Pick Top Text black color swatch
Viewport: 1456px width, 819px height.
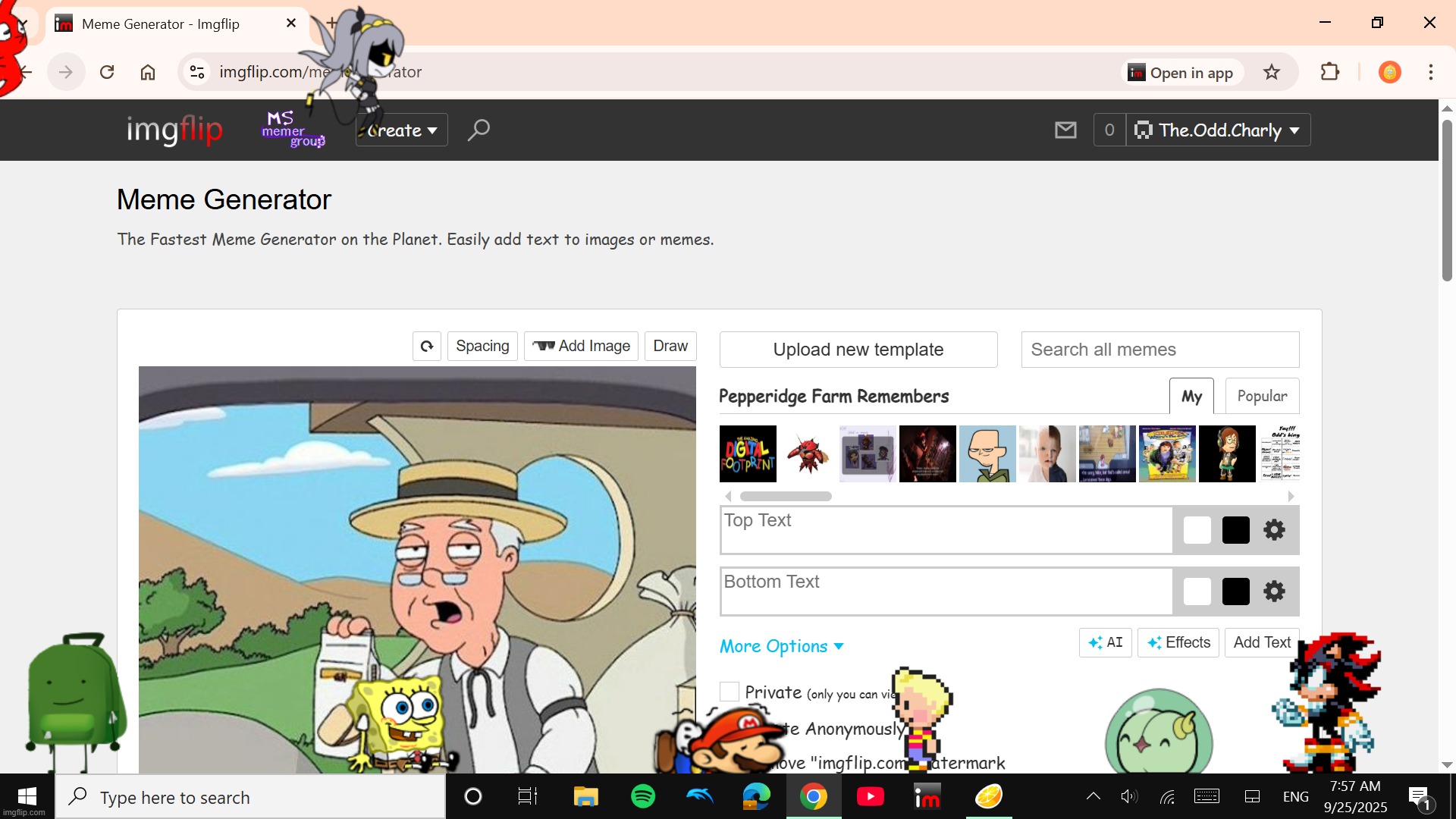coord(1236,530)
